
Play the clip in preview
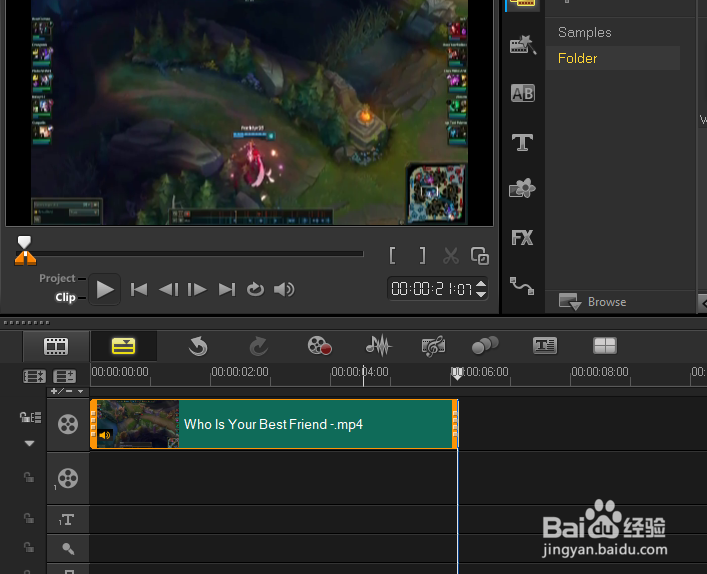click(x=105, y=289)
